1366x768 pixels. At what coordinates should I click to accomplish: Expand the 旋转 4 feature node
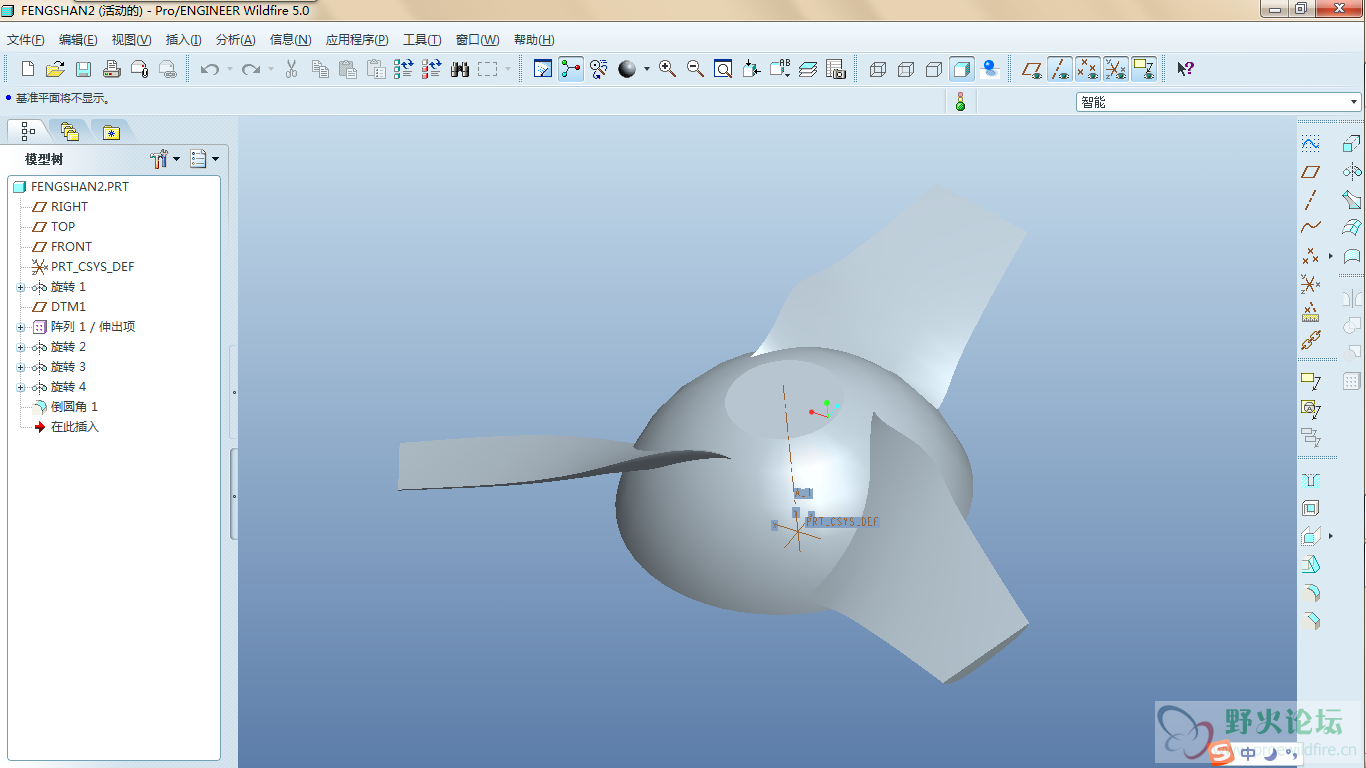pos(21,387)
